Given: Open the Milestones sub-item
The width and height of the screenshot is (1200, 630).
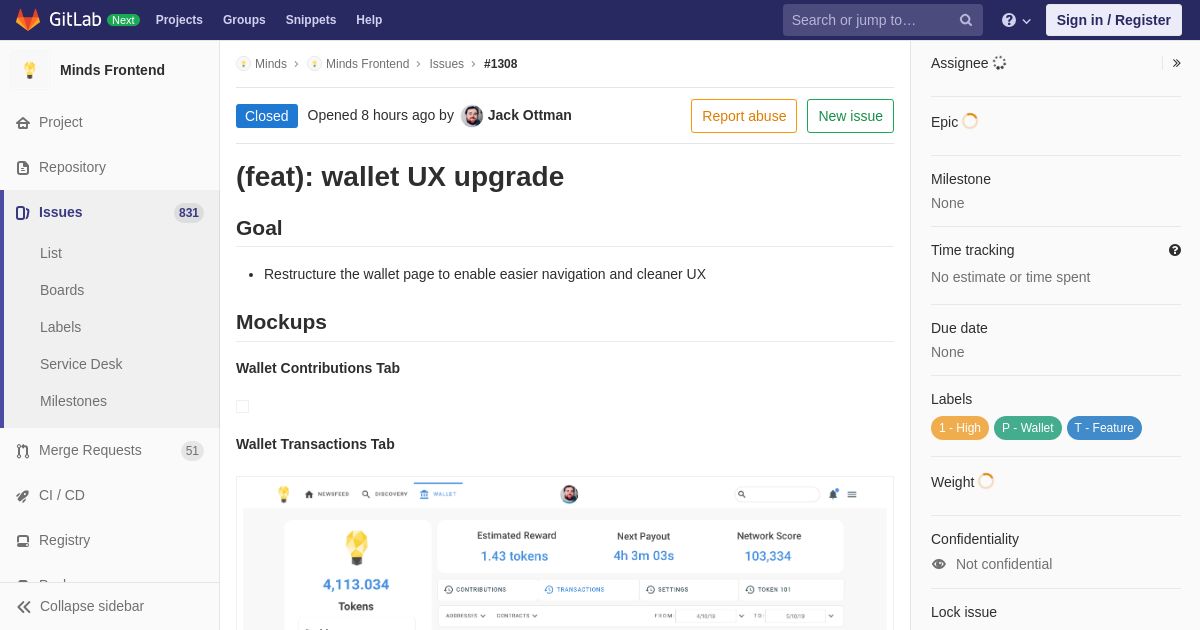Looking at the screenshot, I should coord(73,401).
